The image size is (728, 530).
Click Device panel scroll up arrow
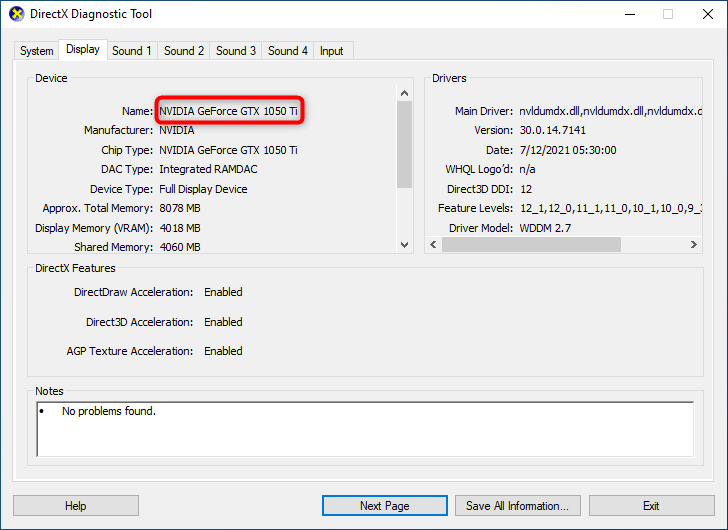pos(404,93)
